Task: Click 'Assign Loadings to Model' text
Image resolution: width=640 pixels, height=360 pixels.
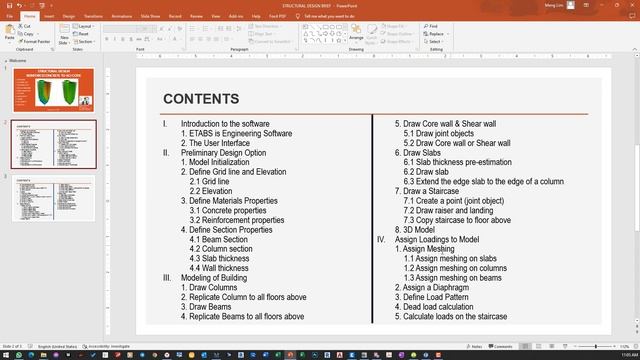Action: 437,239
